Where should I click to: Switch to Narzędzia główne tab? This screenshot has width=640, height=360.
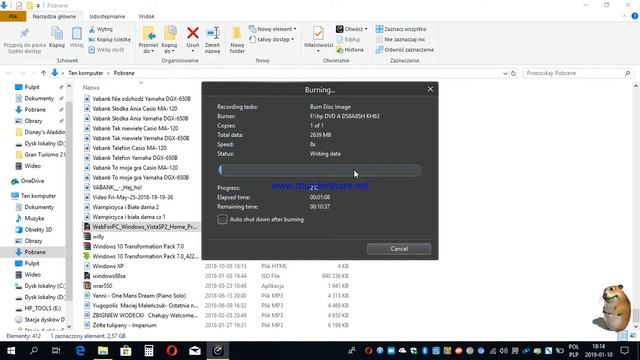tap(54, 16)
